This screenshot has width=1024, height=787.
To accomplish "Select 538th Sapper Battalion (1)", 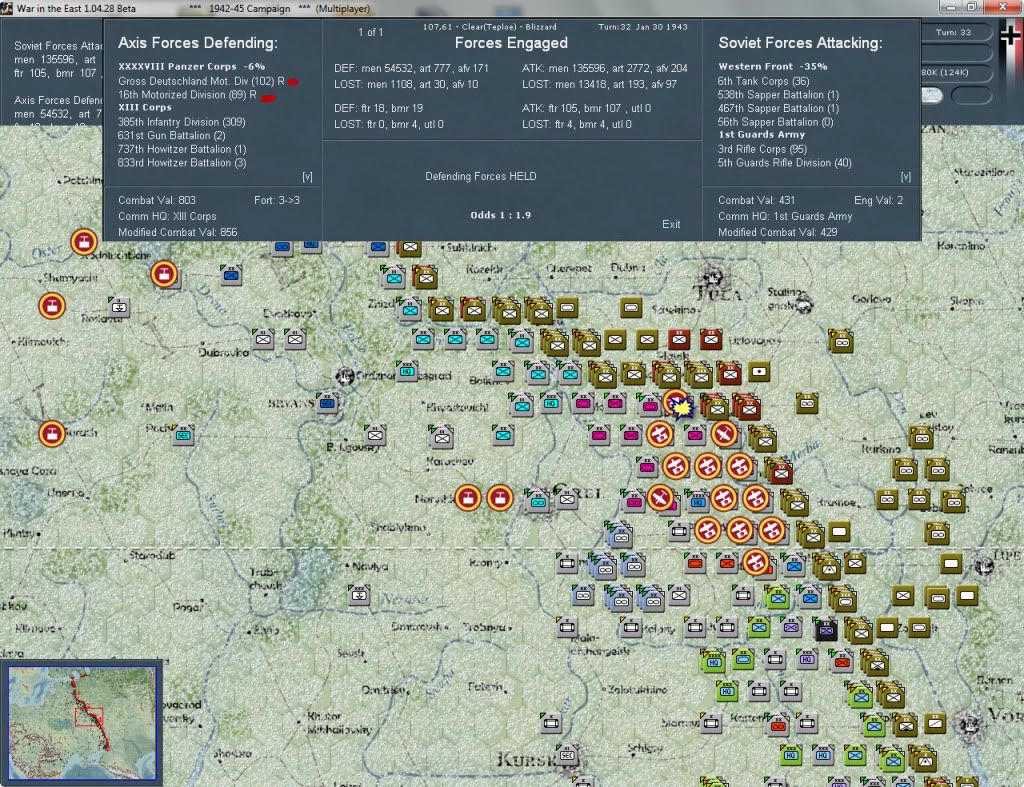I will coord(778,95).
